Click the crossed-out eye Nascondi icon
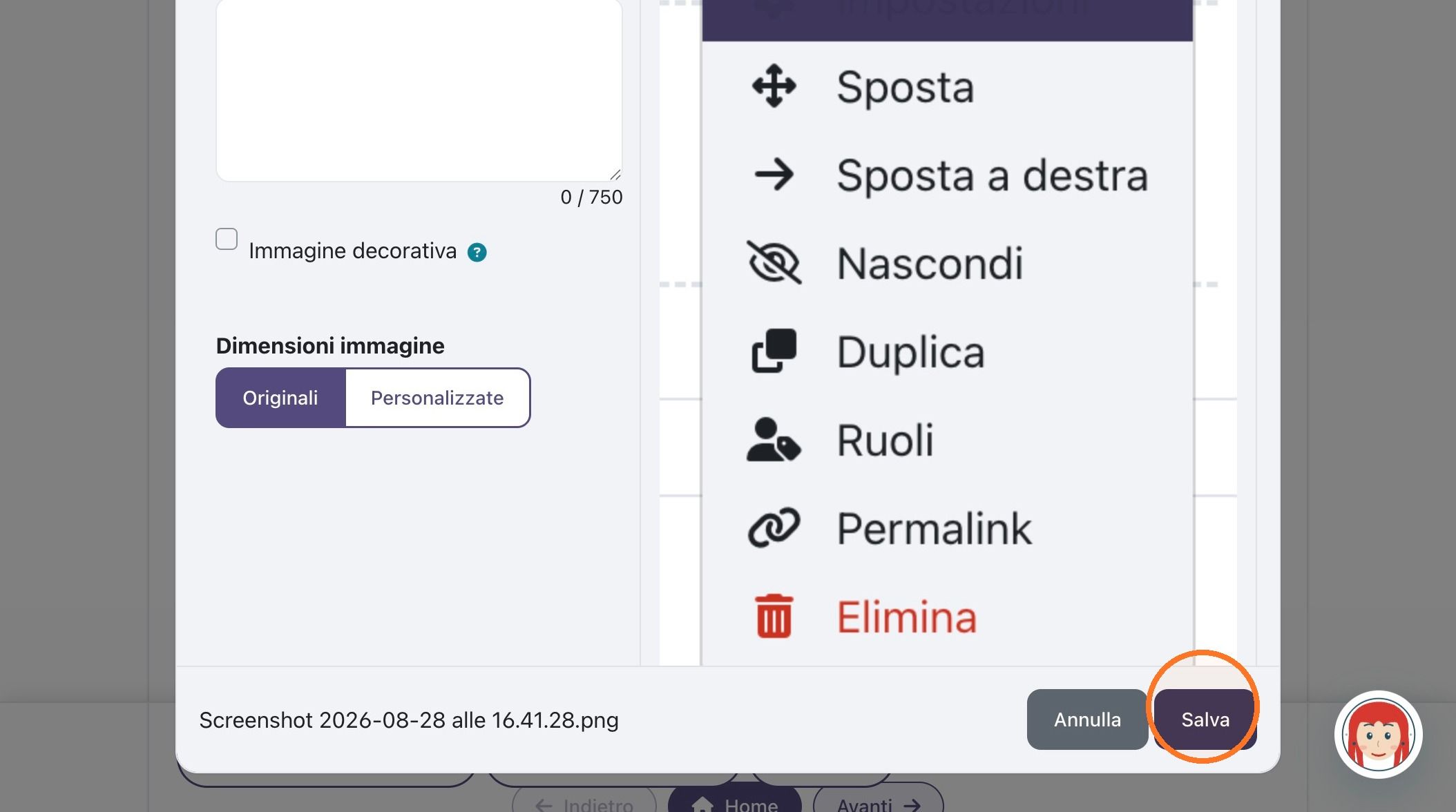The image size is (1456, 812). click(x=774, y=262)
